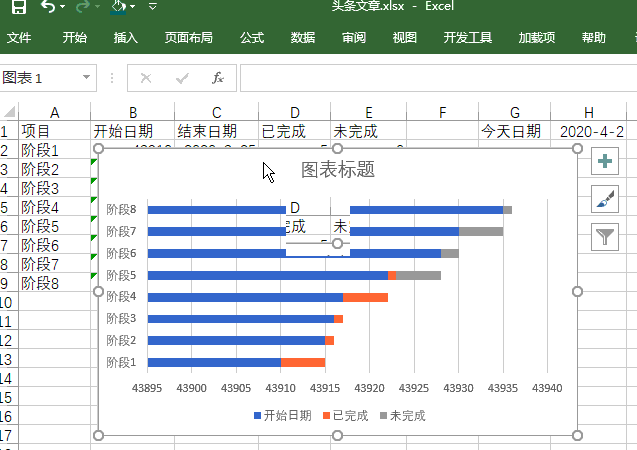Click cell containing 2020-4-2
637x450 pixels.
(x=588, y=131)
